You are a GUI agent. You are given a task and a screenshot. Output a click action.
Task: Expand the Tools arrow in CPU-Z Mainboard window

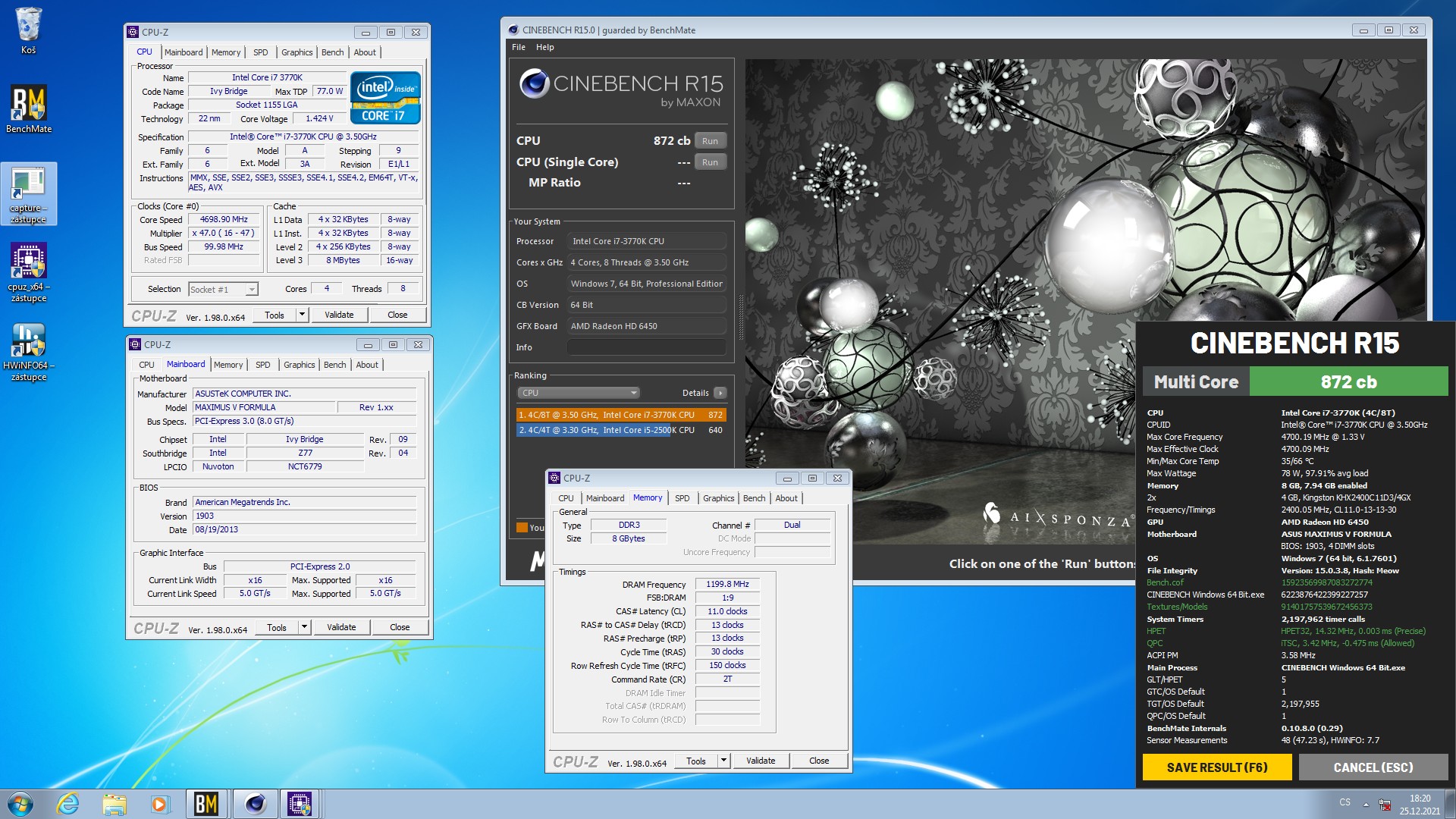[x=304, y=627]
